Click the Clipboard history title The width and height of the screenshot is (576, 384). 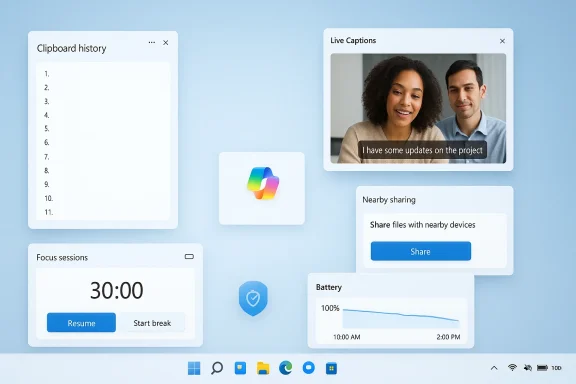coord(71,49)
